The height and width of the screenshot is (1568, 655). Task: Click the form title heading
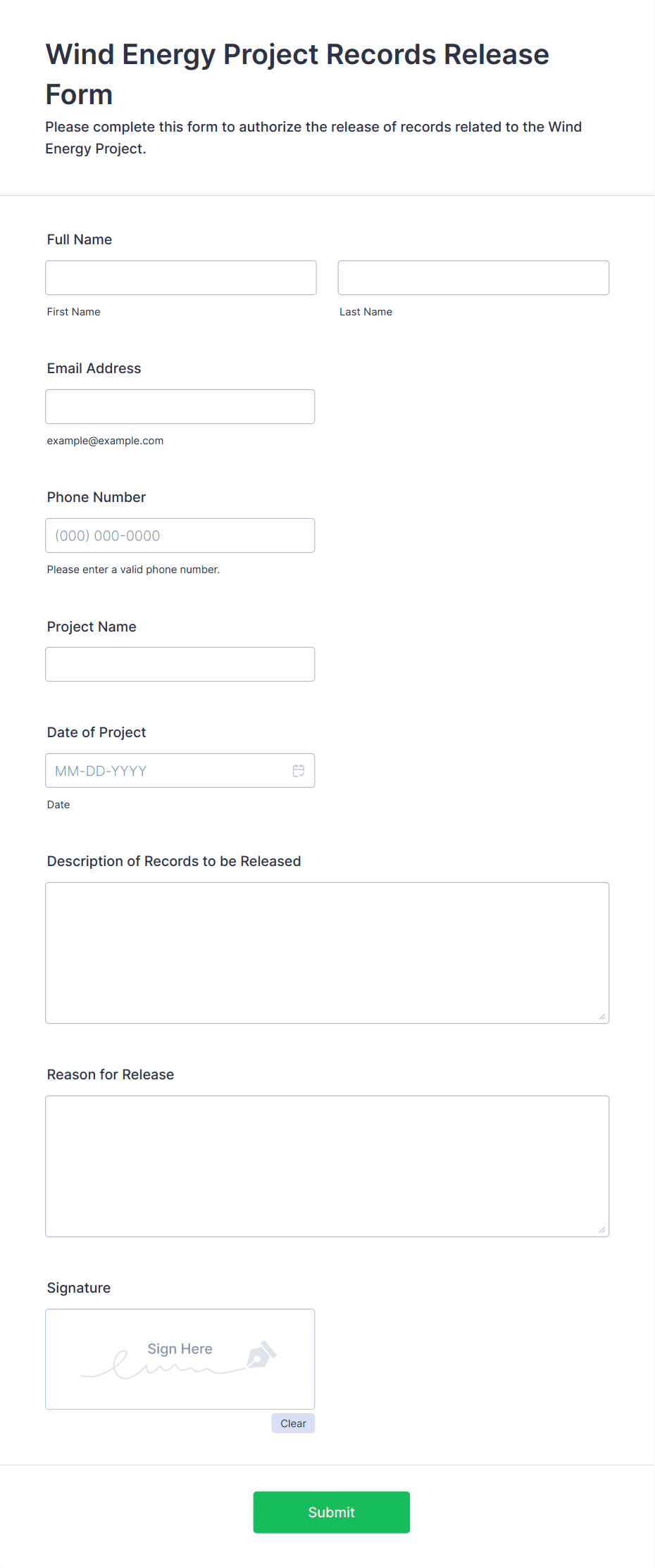coord(297,74)
